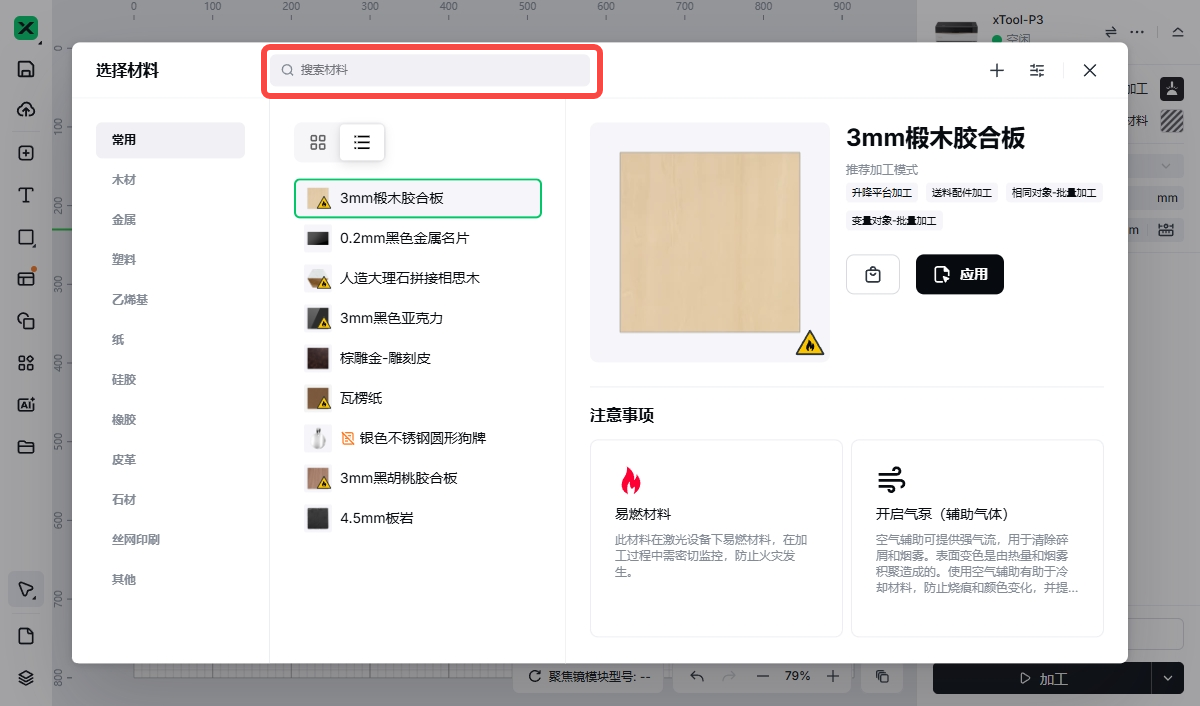Click the 应用 apply button
Image resolution: width=1200 pixels, height=706 pixels.
pos(959,274)
